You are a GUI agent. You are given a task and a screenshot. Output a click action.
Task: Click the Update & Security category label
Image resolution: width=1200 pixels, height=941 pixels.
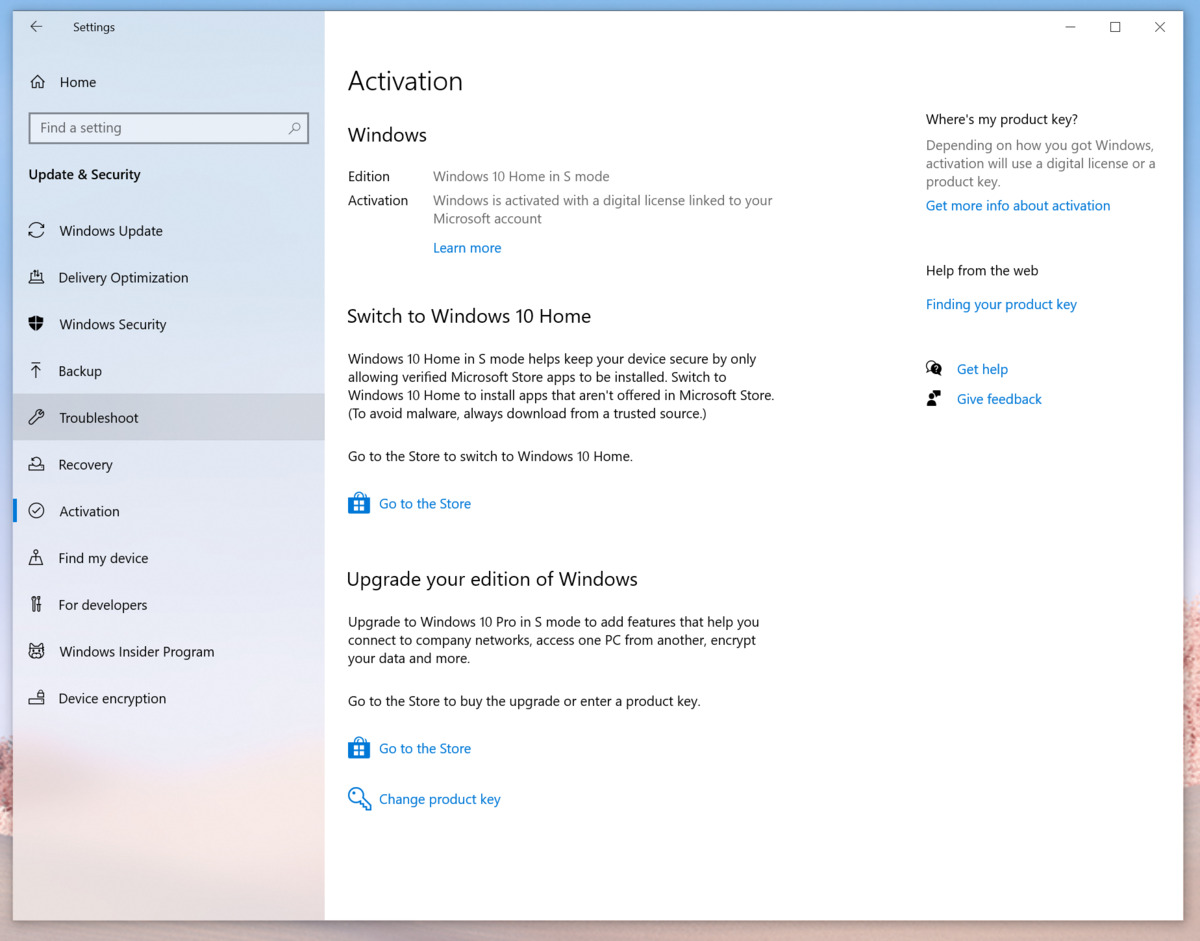[85, 174]
